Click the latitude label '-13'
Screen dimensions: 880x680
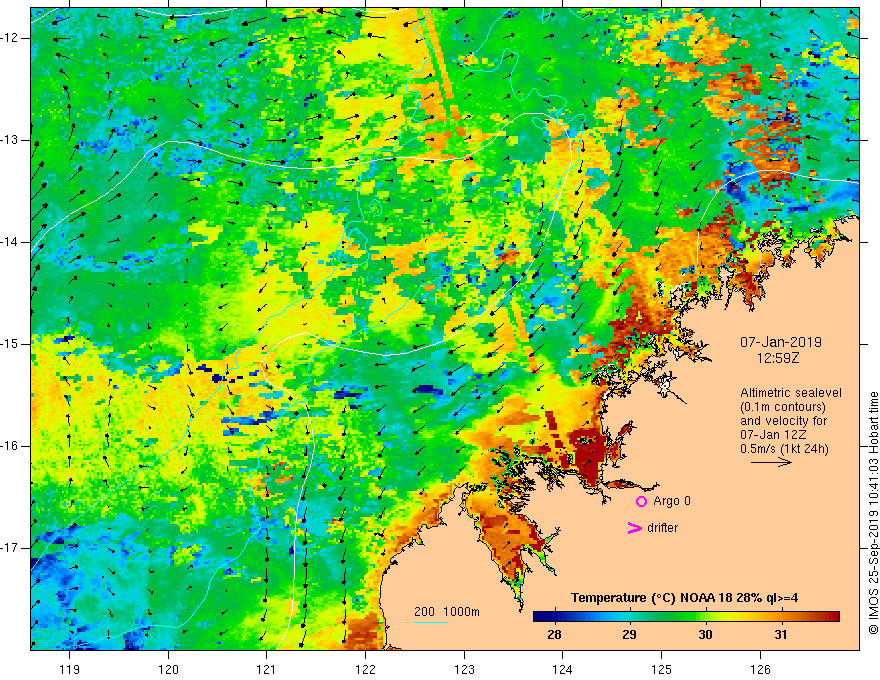(x=10, y=140)
